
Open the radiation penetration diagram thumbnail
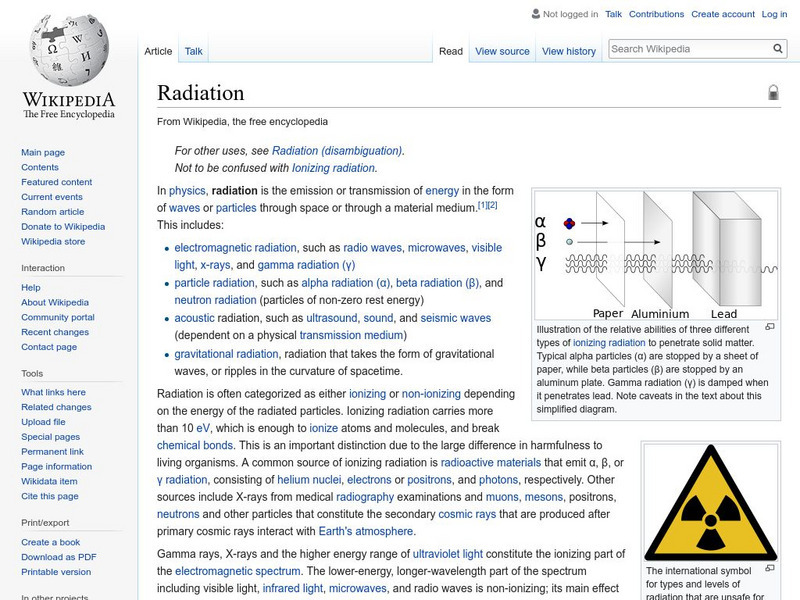[x=656, y=255]
